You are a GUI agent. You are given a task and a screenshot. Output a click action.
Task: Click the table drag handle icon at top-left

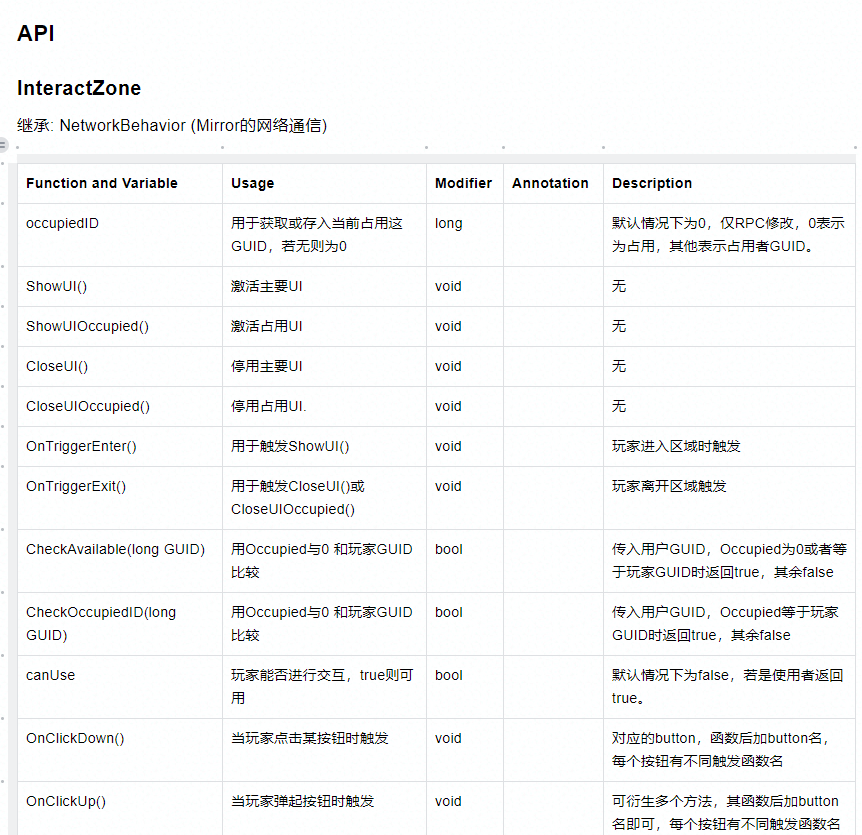click(x=3, y=145)
